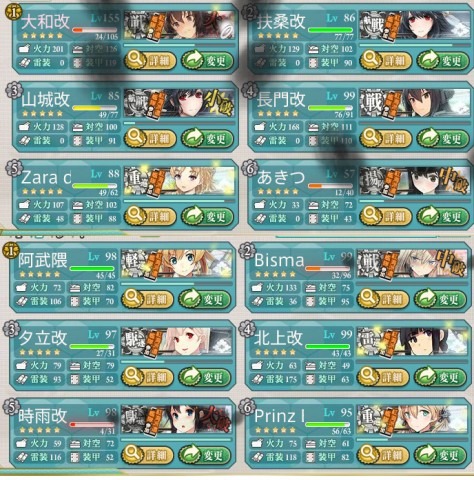Click あきつ change arrow icon
Screen dimensions: 474x480
pos(428,216)
